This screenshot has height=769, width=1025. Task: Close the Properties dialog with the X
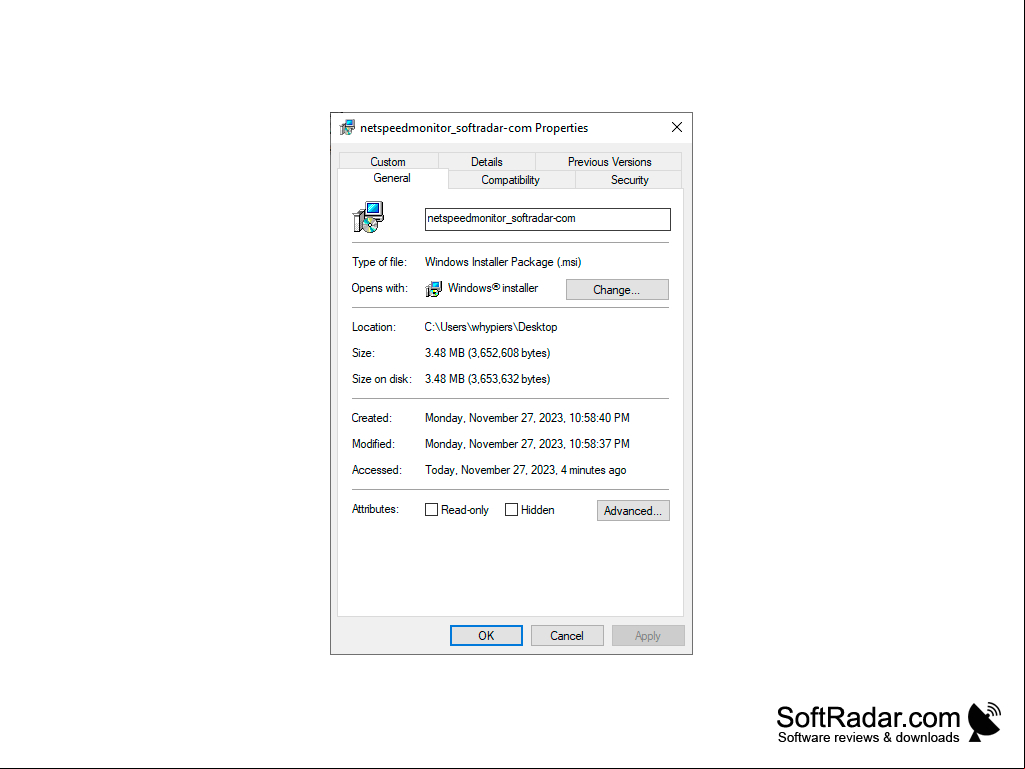tap(677, 128)
